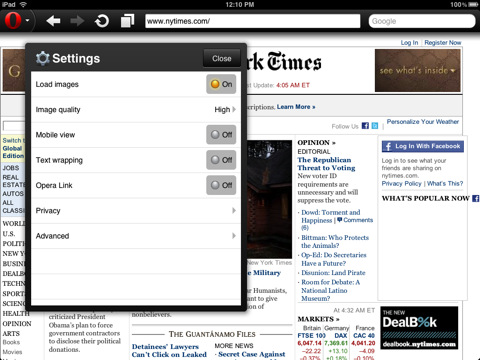Image resolution: width=480 pixels, height=360 pixels.
Task: Go forward with the right arrow
Action: 77,21
